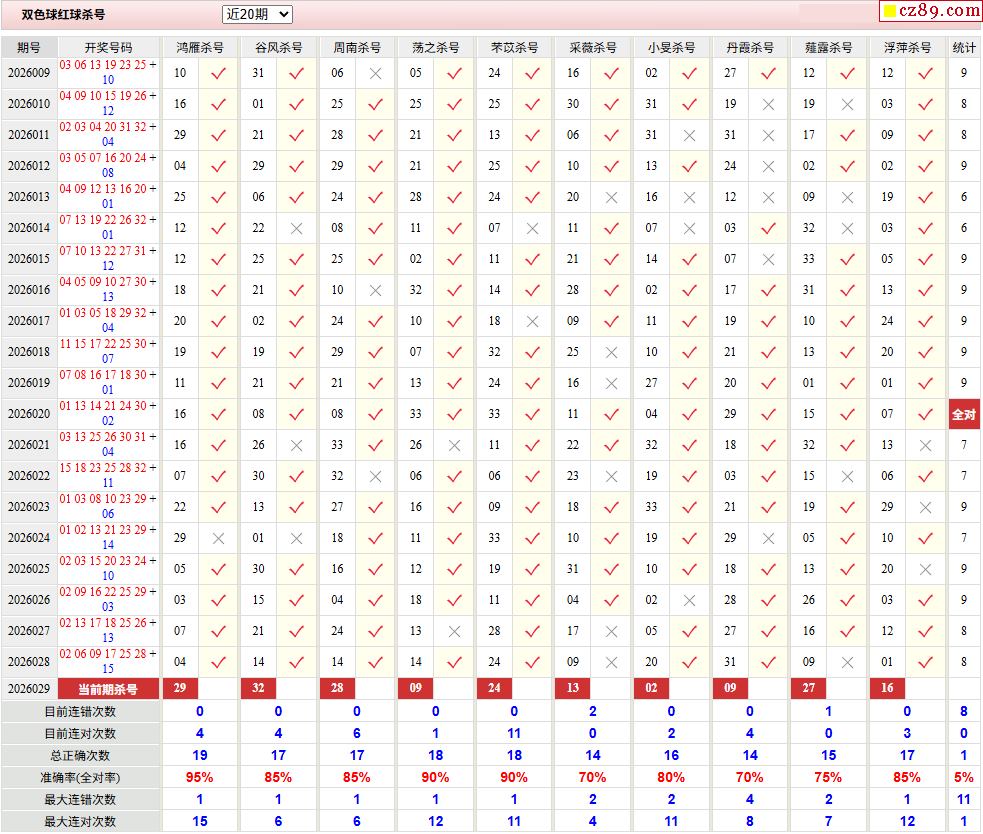Image resolution: width=983 pixels, height=834 pixels.
Task: Open the 近20期 period dropdown
Action: [x=257, y=14]
